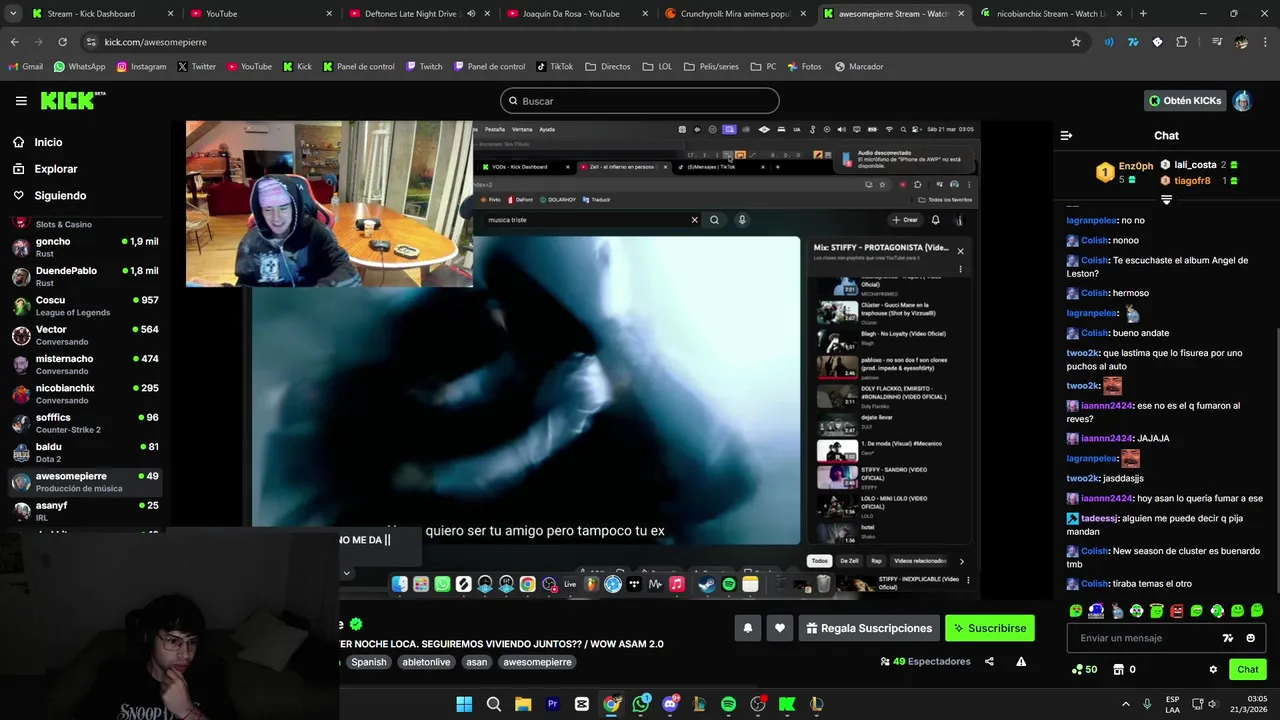Open the TikTok bookmark
Screen dimensions: 1280x720
[x=554, y=67]
